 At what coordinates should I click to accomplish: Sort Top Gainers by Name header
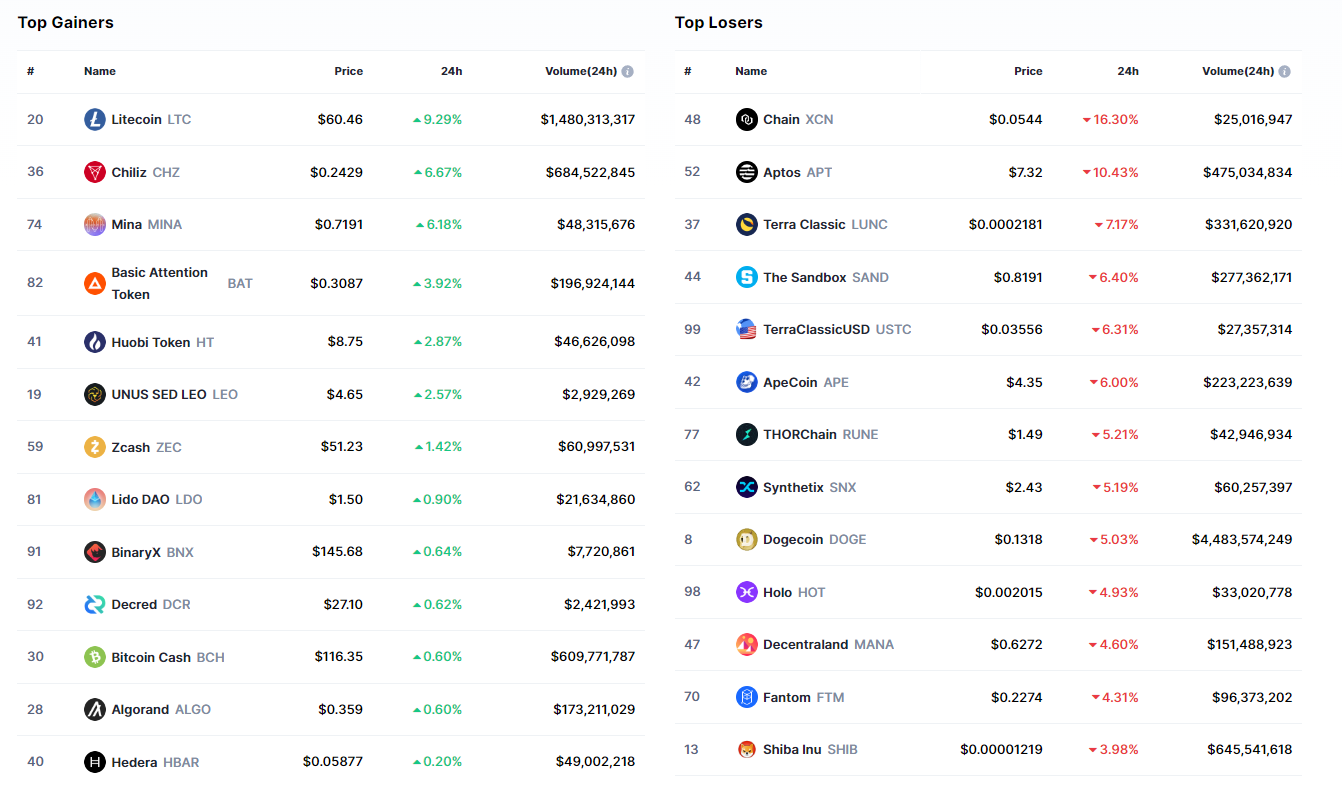click(100, 72)
